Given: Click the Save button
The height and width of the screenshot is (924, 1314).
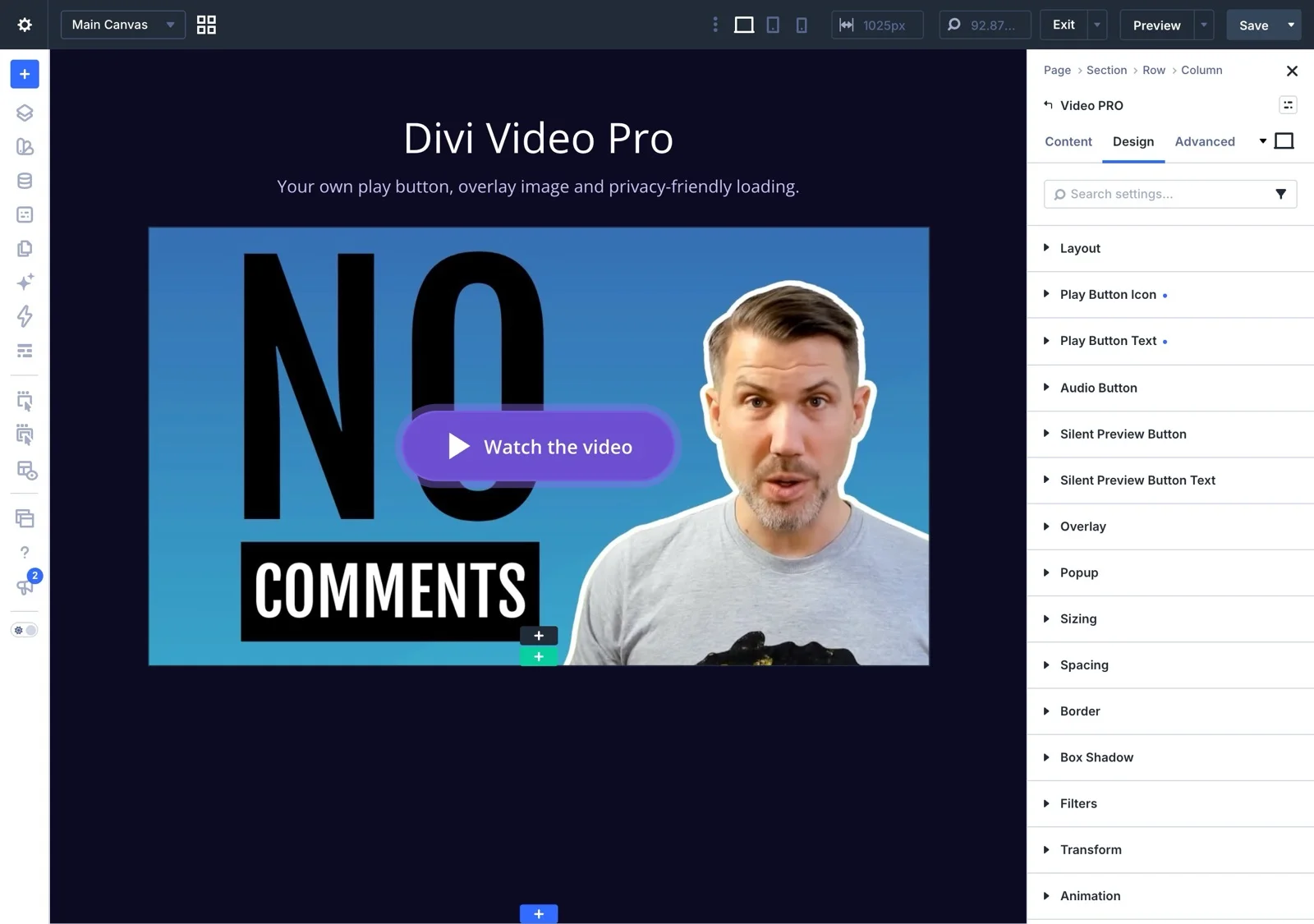Looking at the screenshot, I should (x=1253, y=25).
